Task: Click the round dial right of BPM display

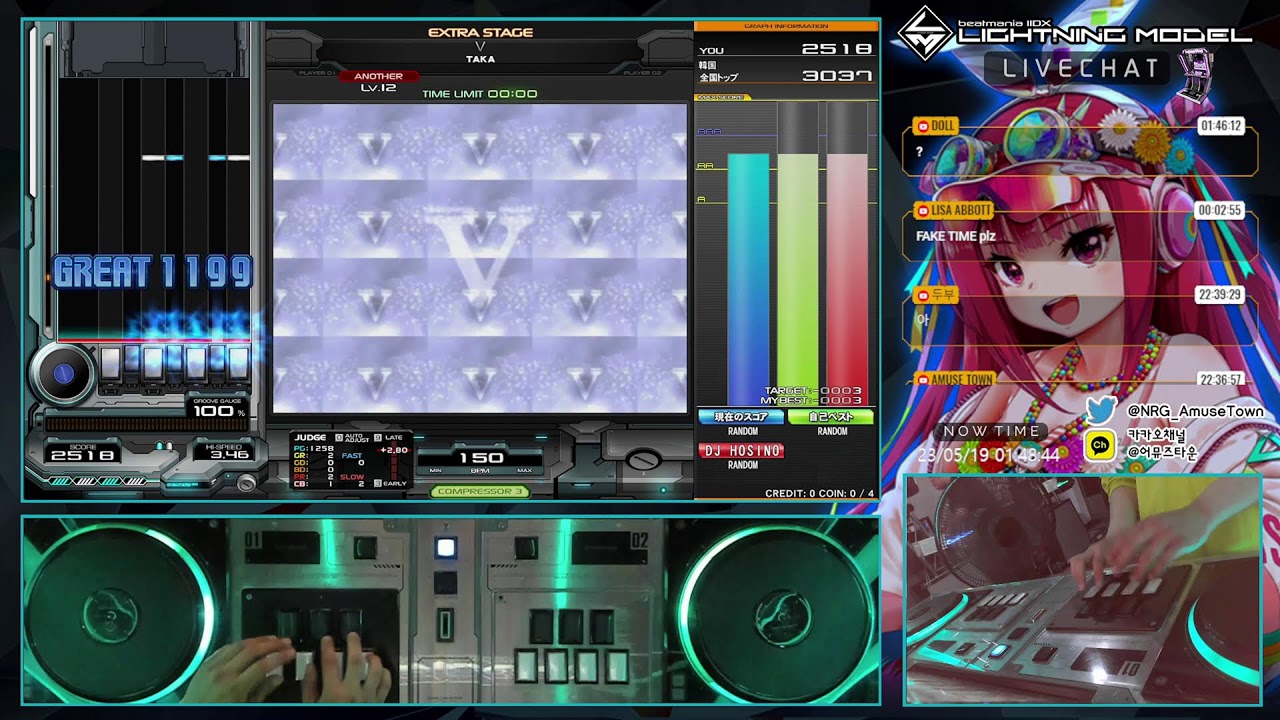Action: [x=644, y=461]
